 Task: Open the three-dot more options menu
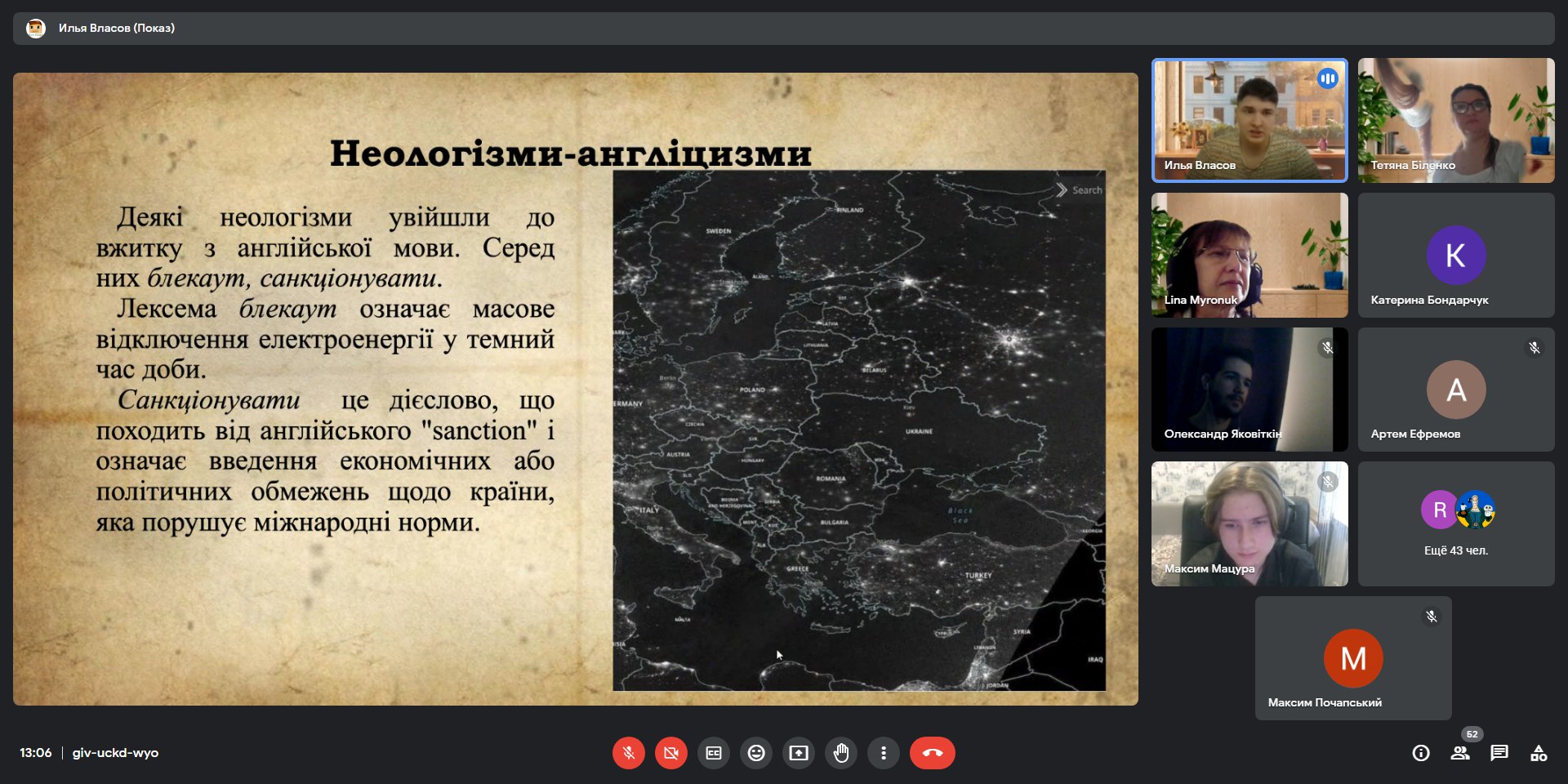(x=883, y=753)
